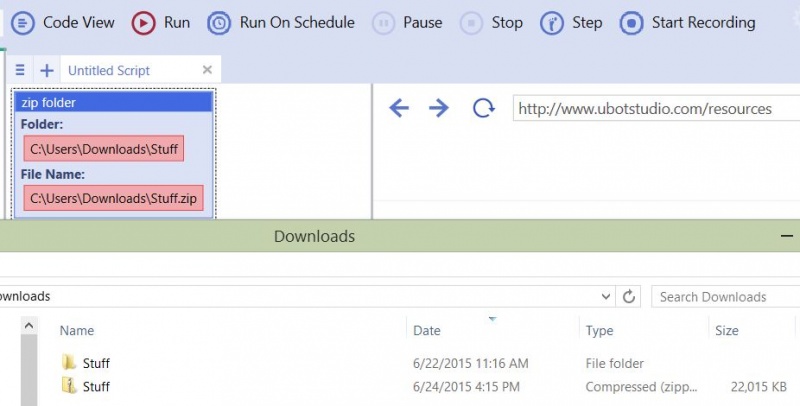Sort files by Date column
Screen dimensions: 800x406
[427, 331]
